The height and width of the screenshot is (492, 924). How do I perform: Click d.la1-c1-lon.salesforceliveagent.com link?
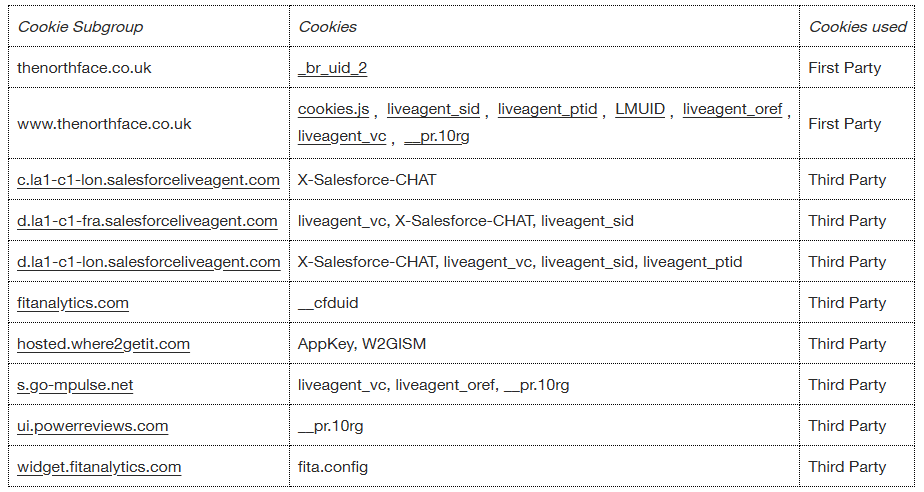click(x=148, y=262)
